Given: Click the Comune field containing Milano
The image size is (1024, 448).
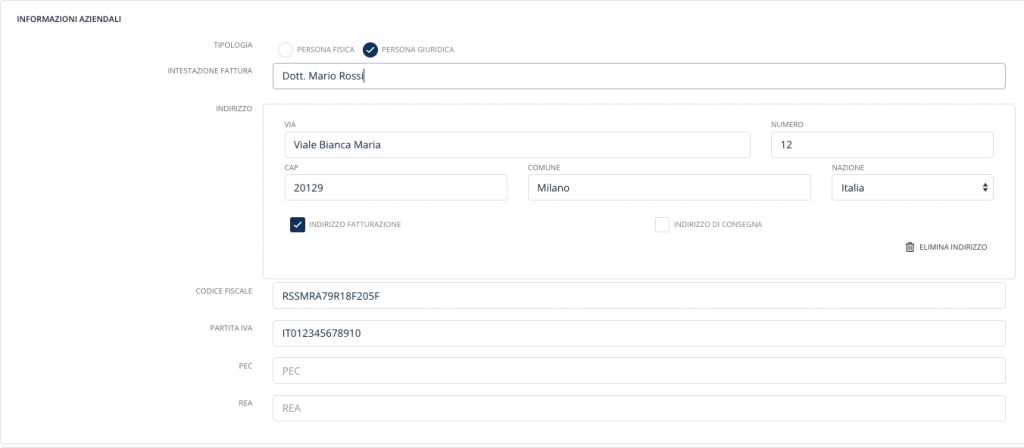Looking at the screenshot, I should (669, 187).
